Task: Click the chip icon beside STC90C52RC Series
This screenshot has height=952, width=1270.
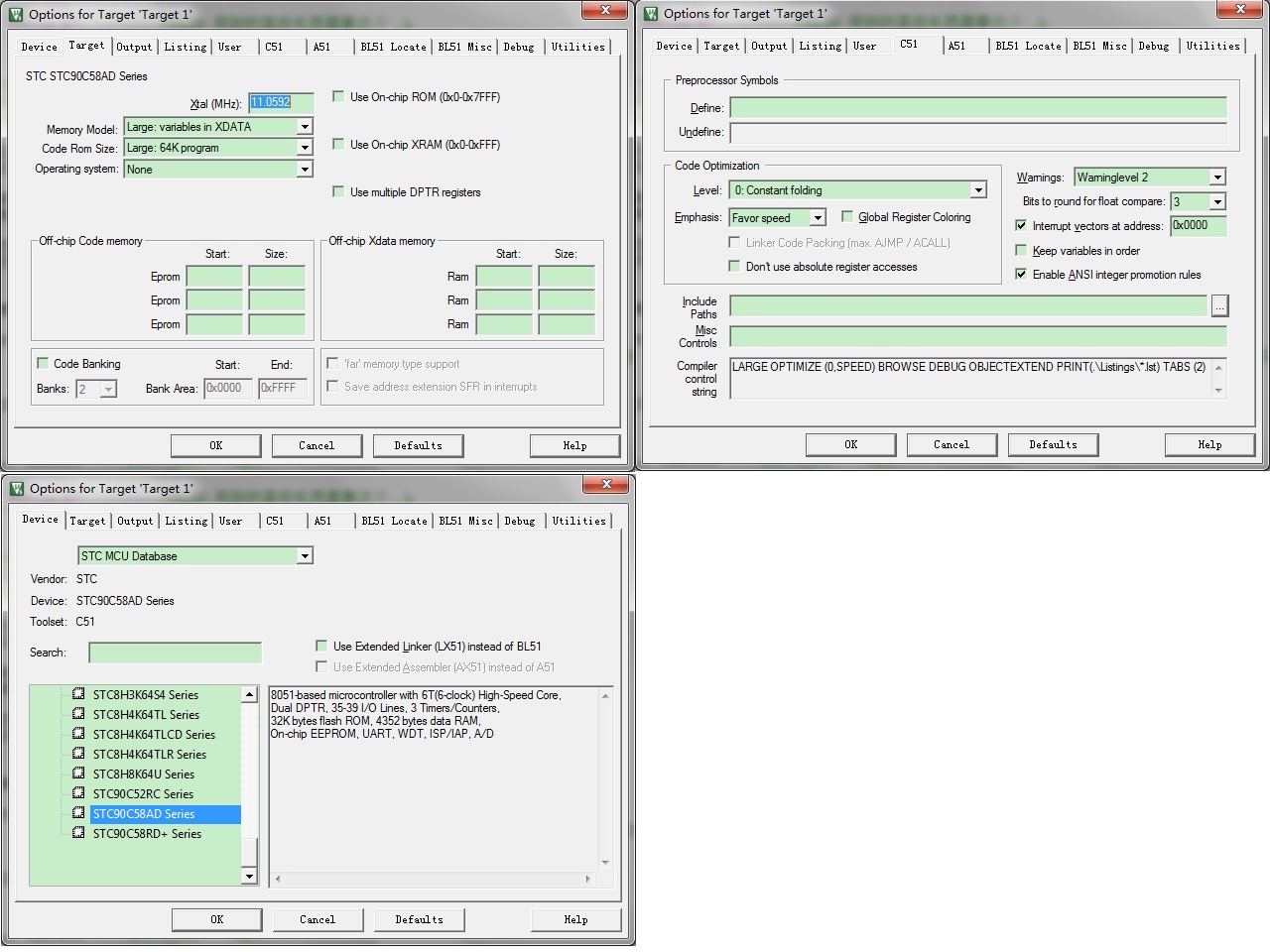Action: (78, 793)
